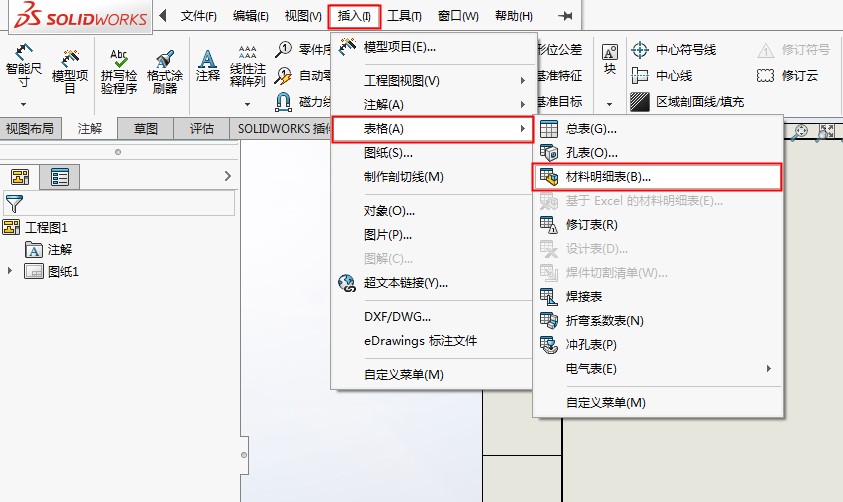Switch to Evaluate (评估) tab
Image resolution: width=843 pixels, height=502 pixels.
[202, 128]
